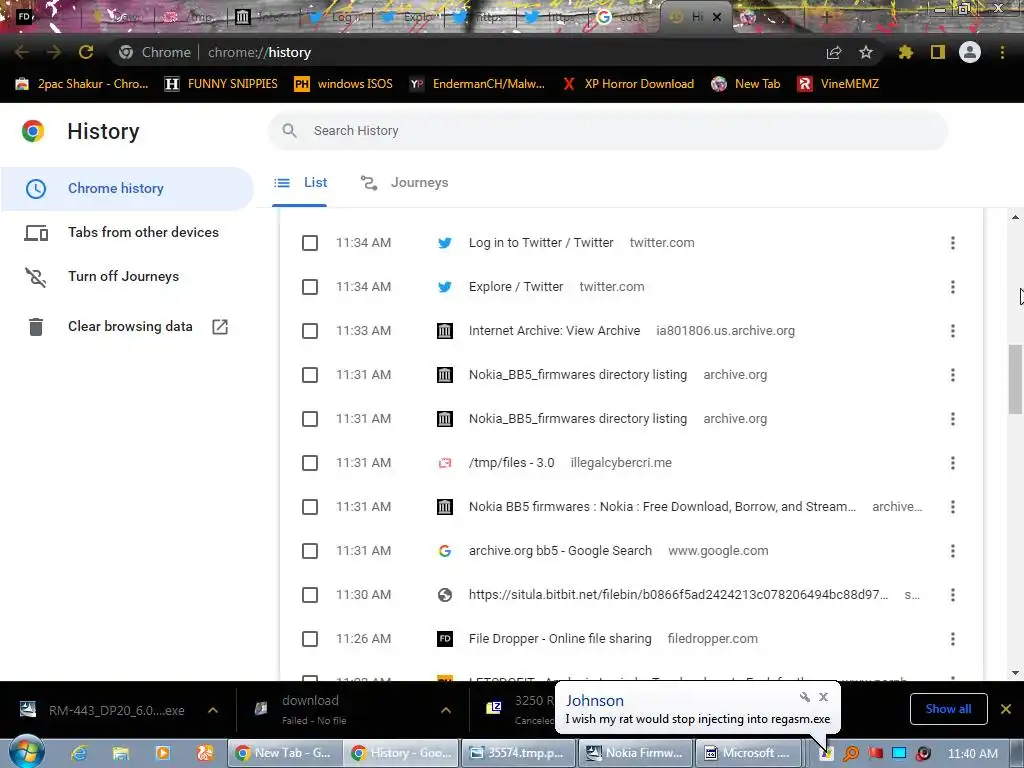Click the archive icon beside Internet Archive: View Archive
The image size is (1024, 768).
tap(445, 331)
